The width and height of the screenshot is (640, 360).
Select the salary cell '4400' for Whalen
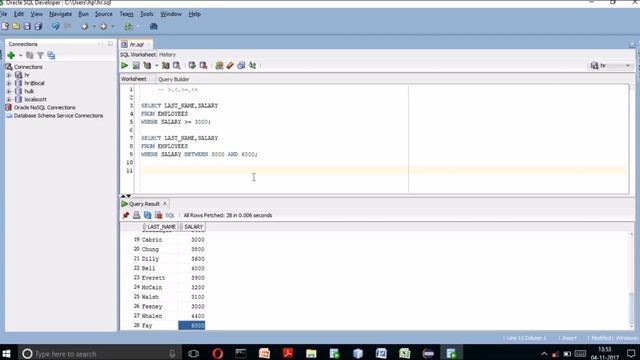pos(192,316)
